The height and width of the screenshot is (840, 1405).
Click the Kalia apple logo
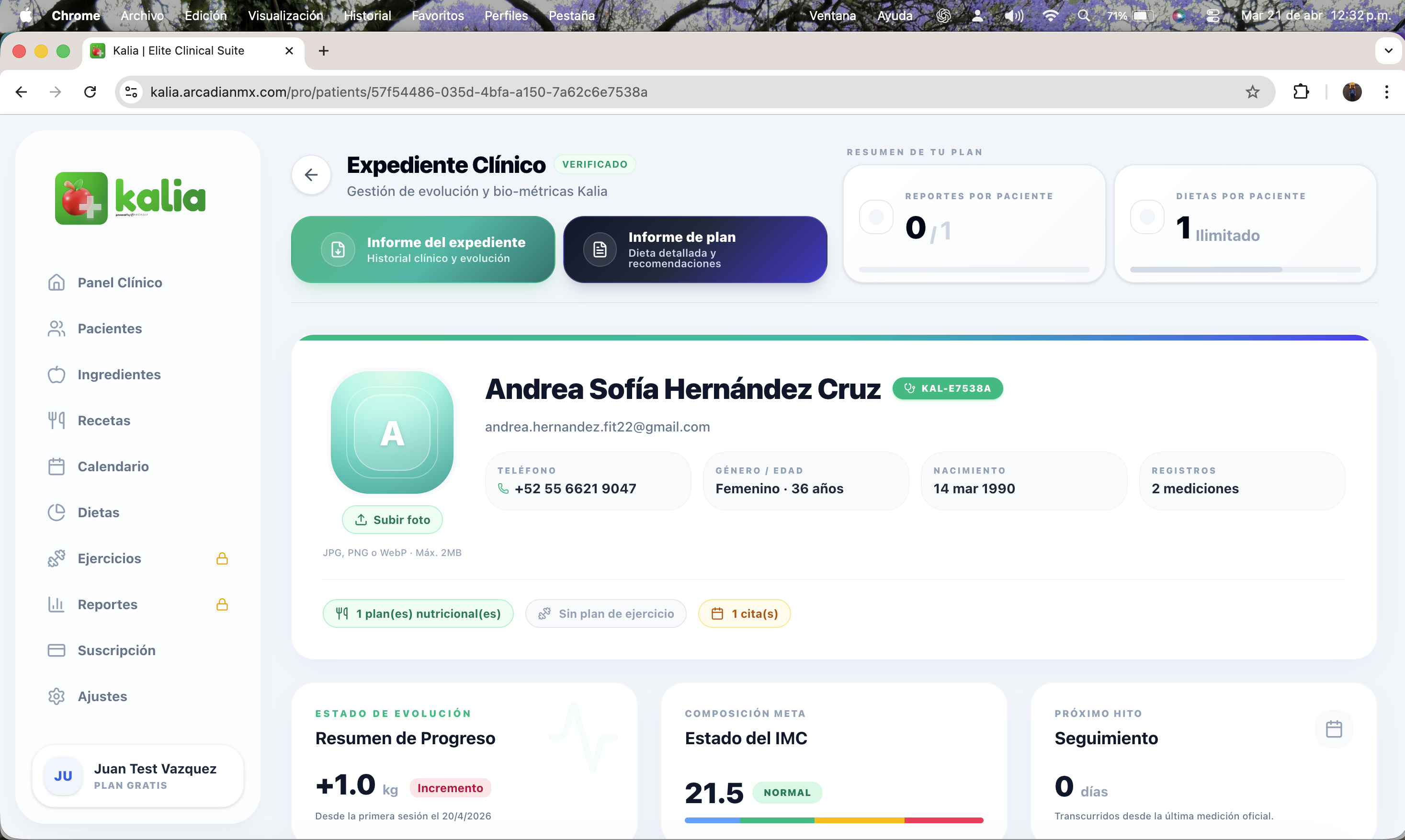tap(81, 198)
